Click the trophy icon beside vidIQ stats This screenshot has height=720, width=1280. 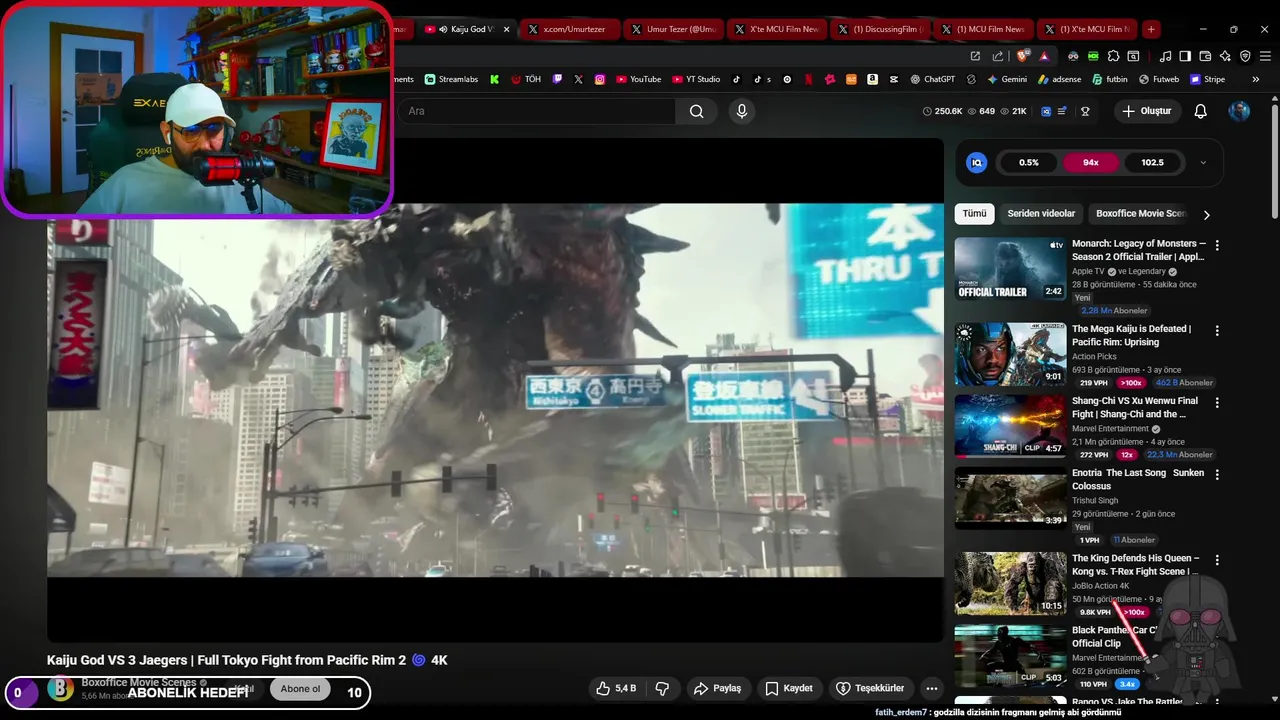(x=1085, y=111)
